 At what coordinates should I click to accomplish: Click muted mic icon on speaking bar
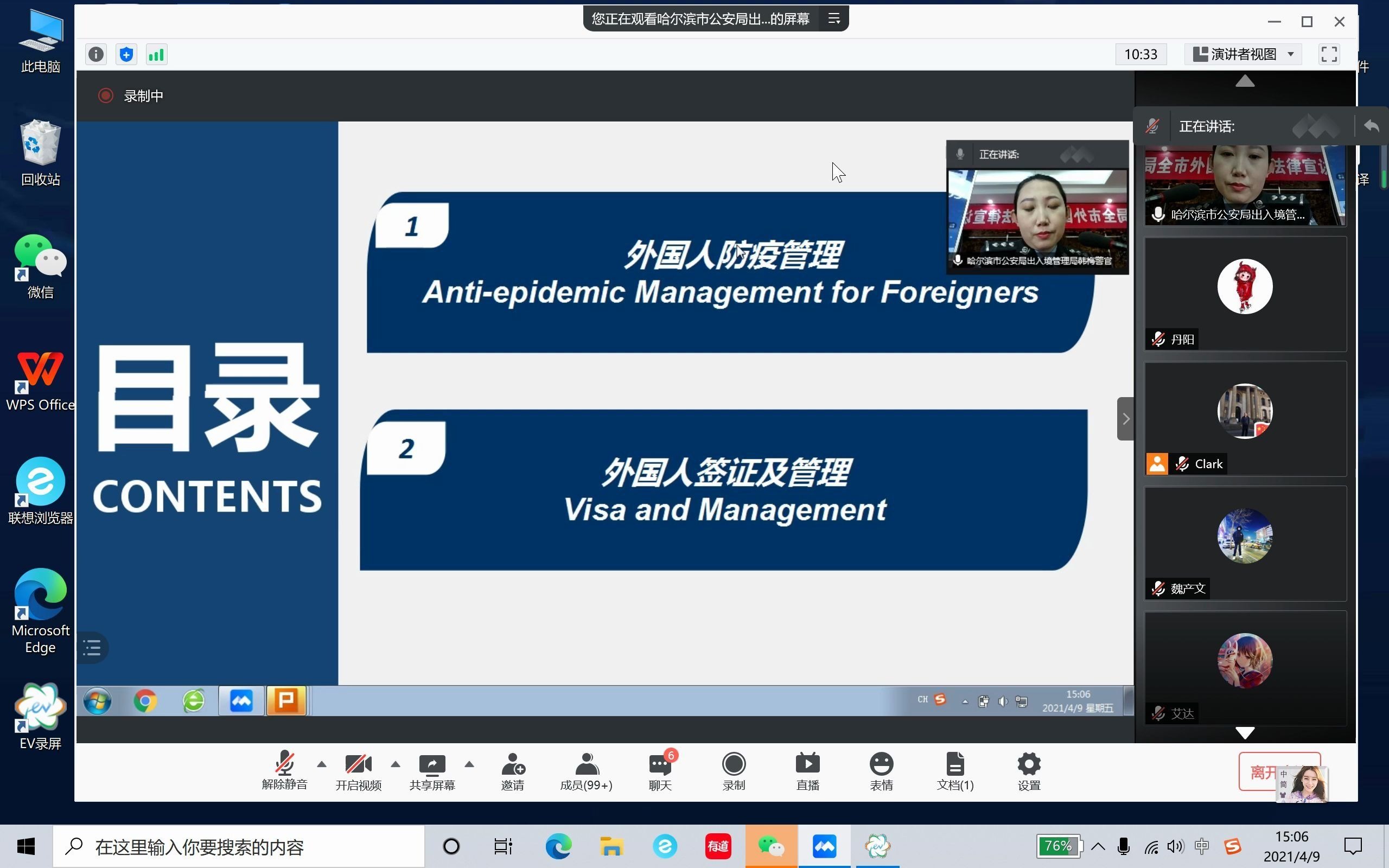(x=1152, y=126)
